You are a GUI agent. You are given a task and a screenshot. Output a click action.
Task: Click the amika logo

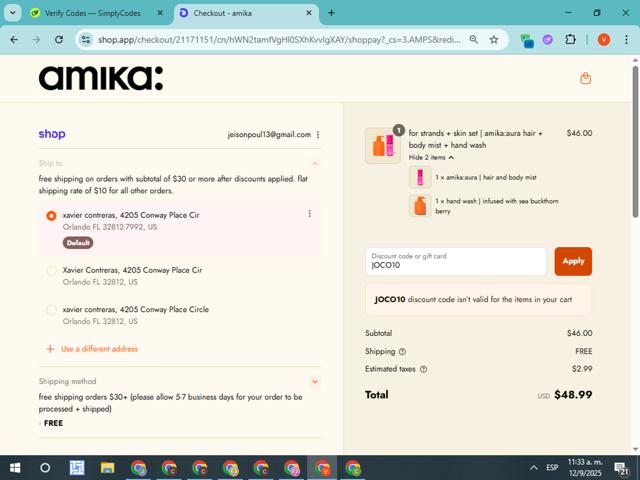tap(101, 78)
